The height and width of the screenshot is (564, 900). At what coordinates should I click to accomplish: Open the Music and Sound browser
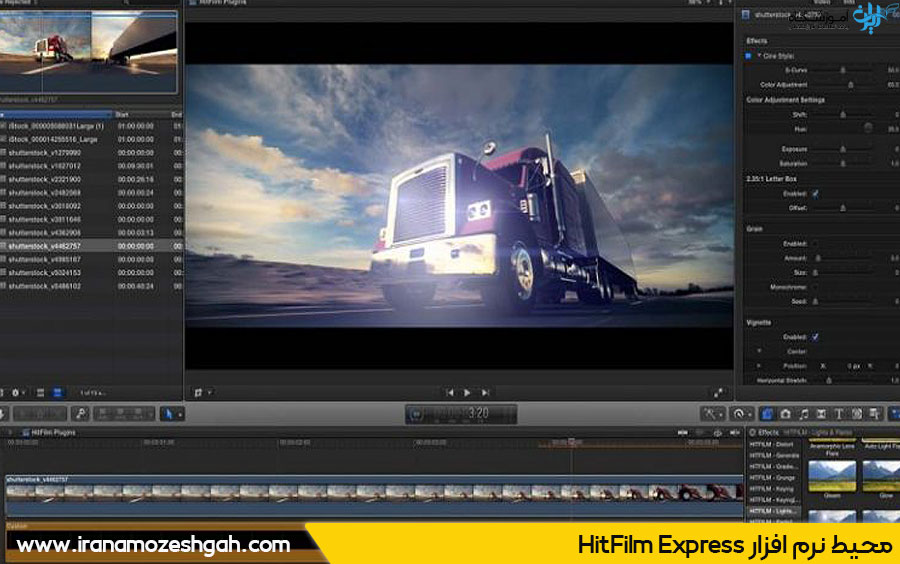[804, 414]
